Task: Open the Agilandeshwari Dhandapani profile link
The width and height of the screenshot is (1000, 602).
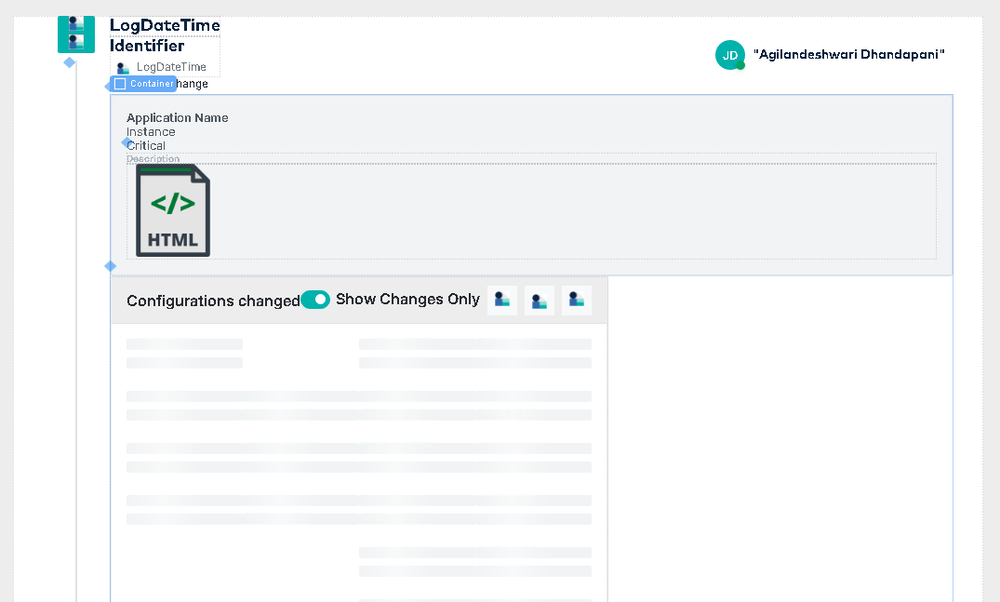Action: point(851,54)
